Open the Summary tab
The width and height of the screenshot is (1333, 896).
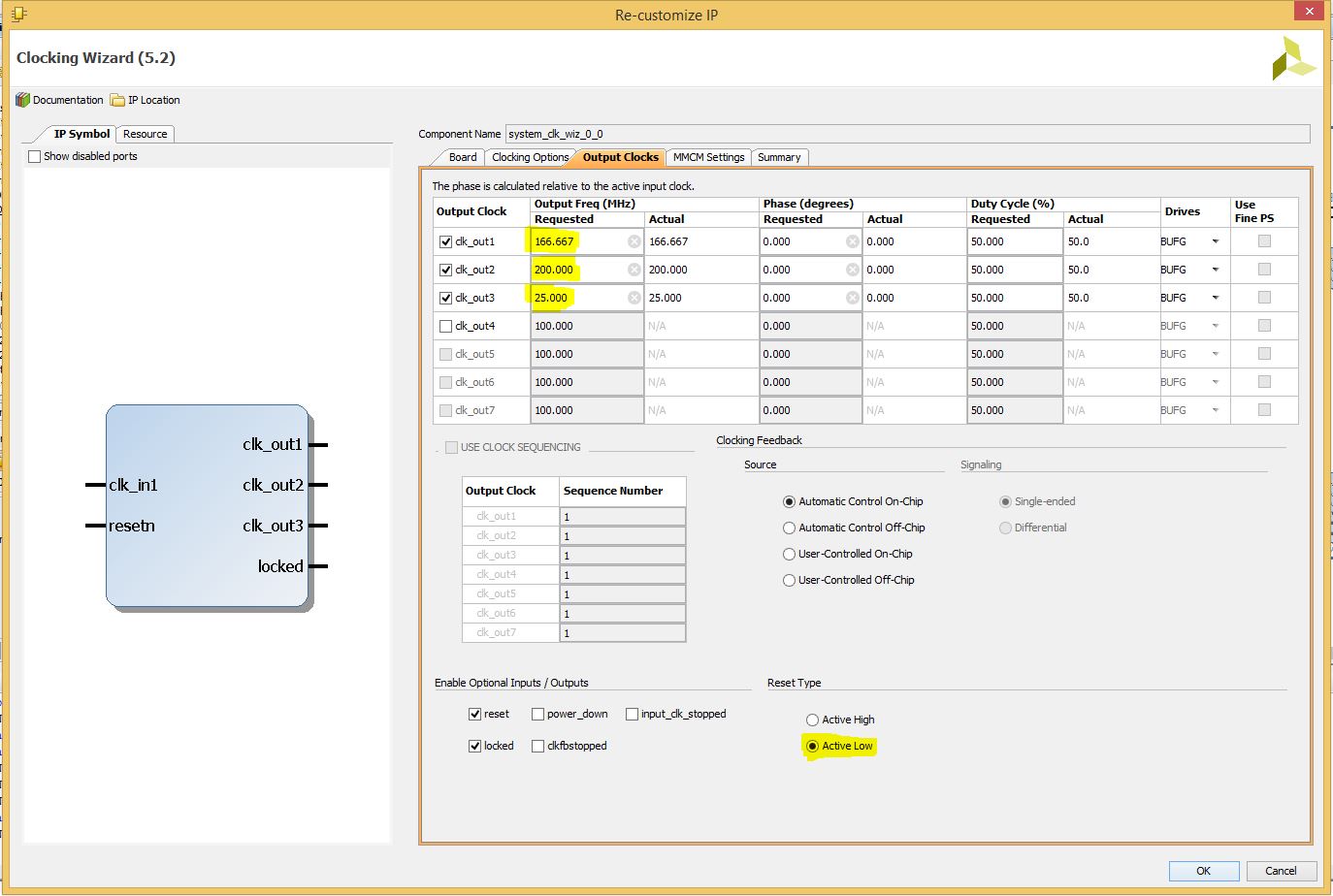779,157
